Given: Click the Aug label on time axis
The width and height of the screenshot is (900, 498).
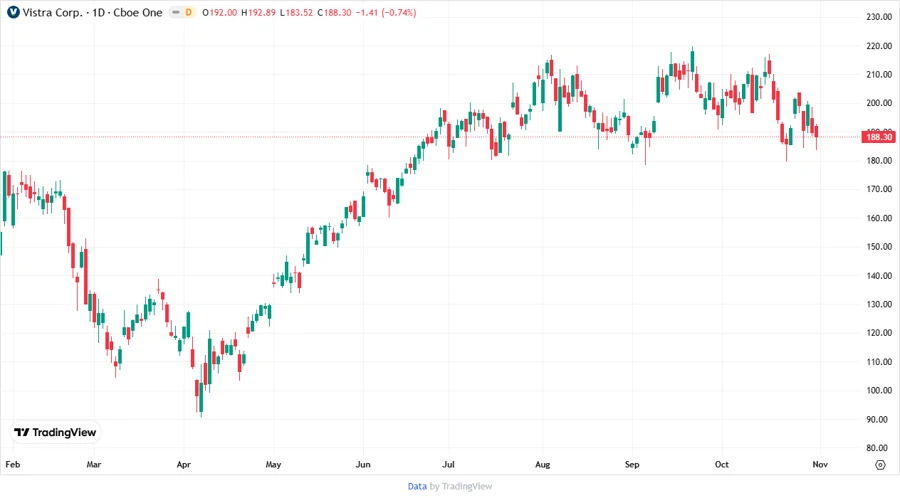Looking at the screenshot, I should tap(542, 465).
